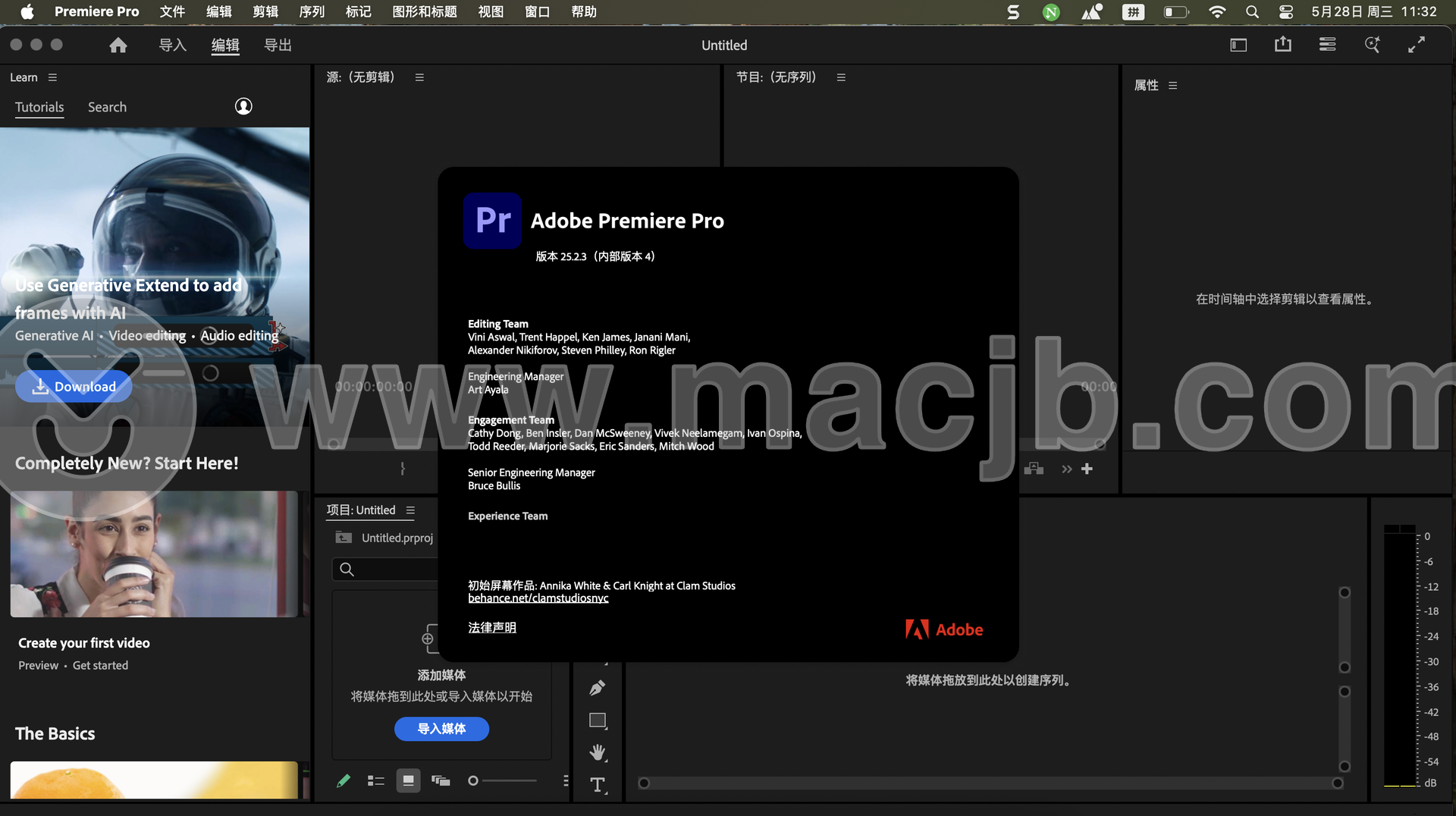This screenshot has height=816, width=1456.
Task: Click the Program monitor comparison view icon
Action: pos(1034,469)
